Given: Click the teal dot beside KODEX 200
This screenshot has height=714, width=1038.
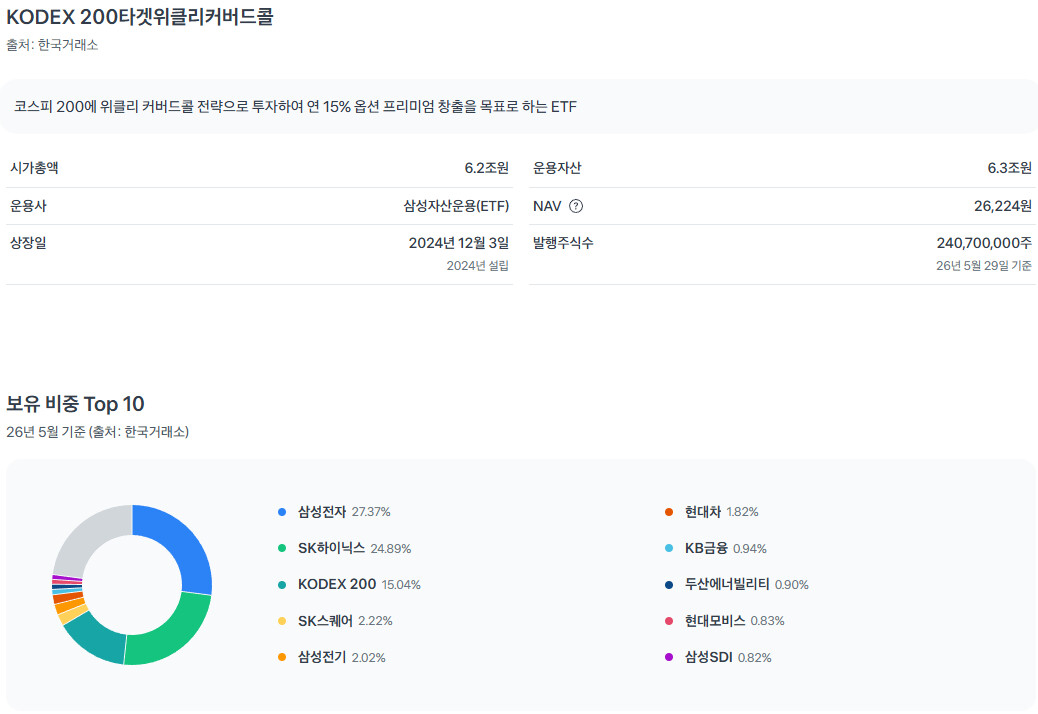Looking at the screenshot, I should click(x=282, y=585).
